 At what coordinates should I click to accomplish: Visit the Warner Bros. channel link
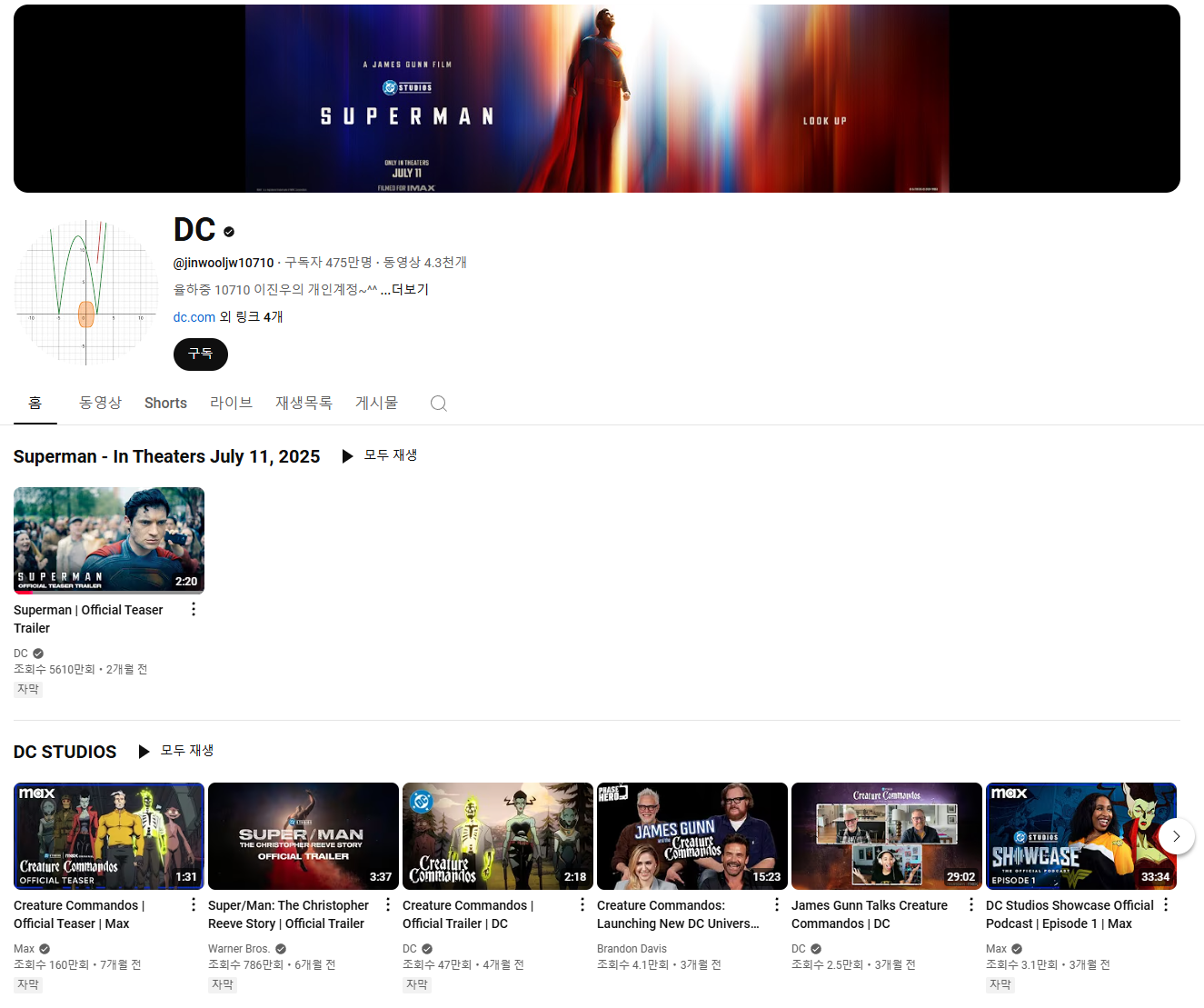click(238, 949)
